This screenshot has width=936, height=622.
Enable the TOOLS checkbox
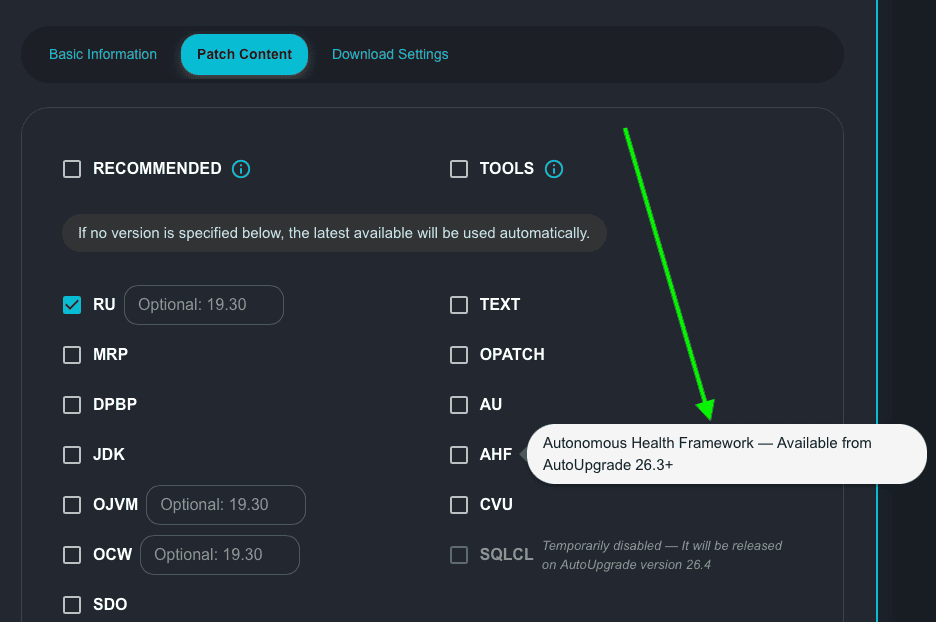point(459,169)
